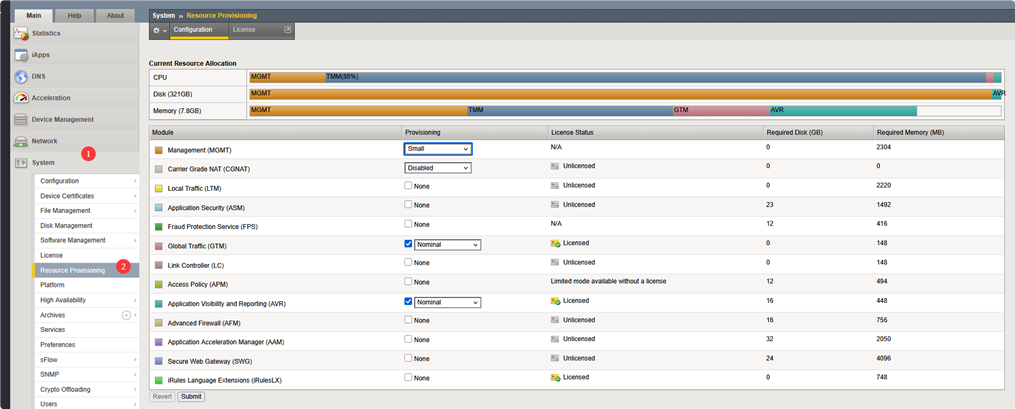This screenshot has height=409, width=1015.
Task: Click the Network sidebar icon
Action: tap(21, 141)
